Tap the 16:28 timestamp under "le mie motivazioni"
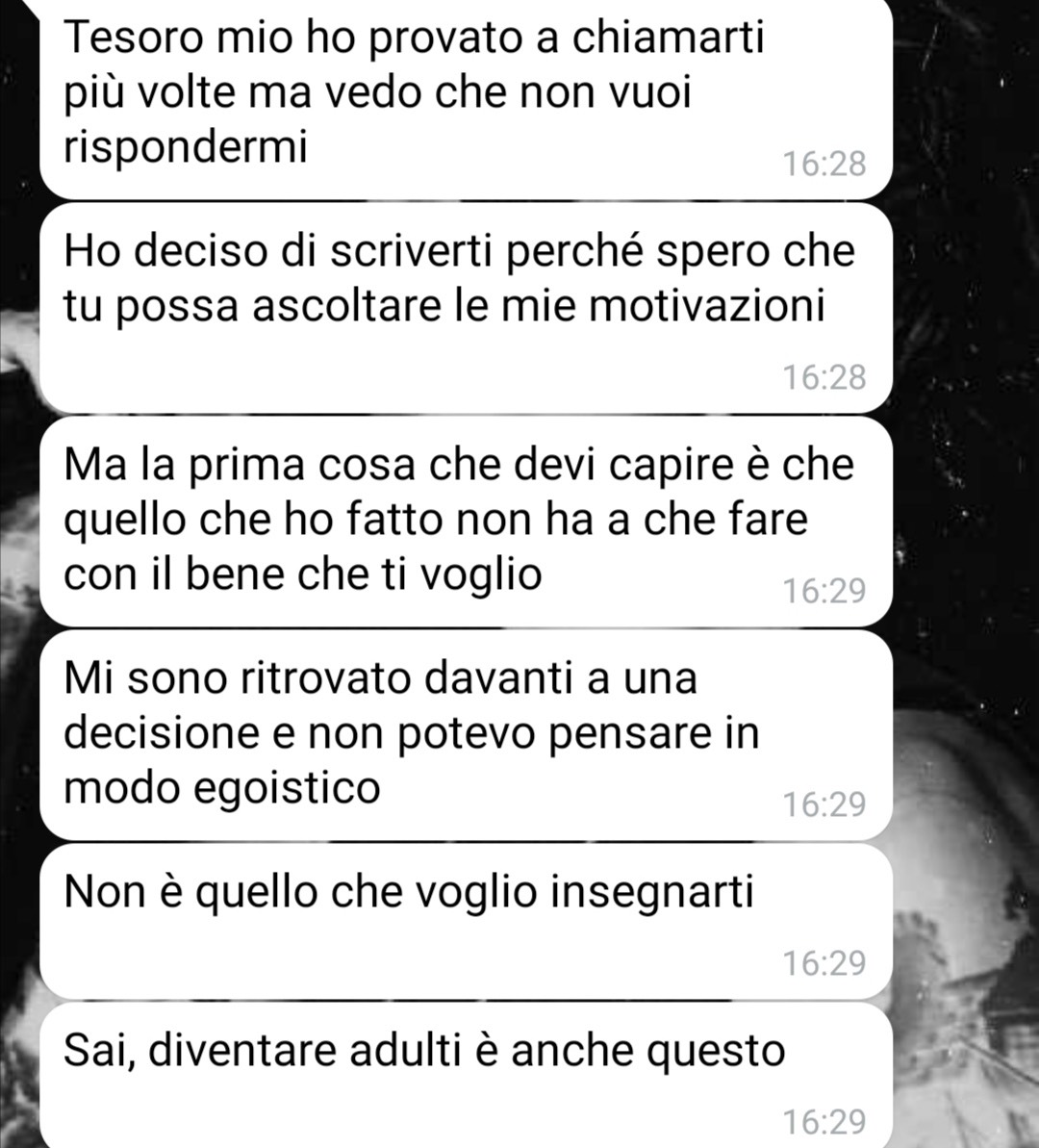This screenshot has width=1039, height=1148. point(824,378)
